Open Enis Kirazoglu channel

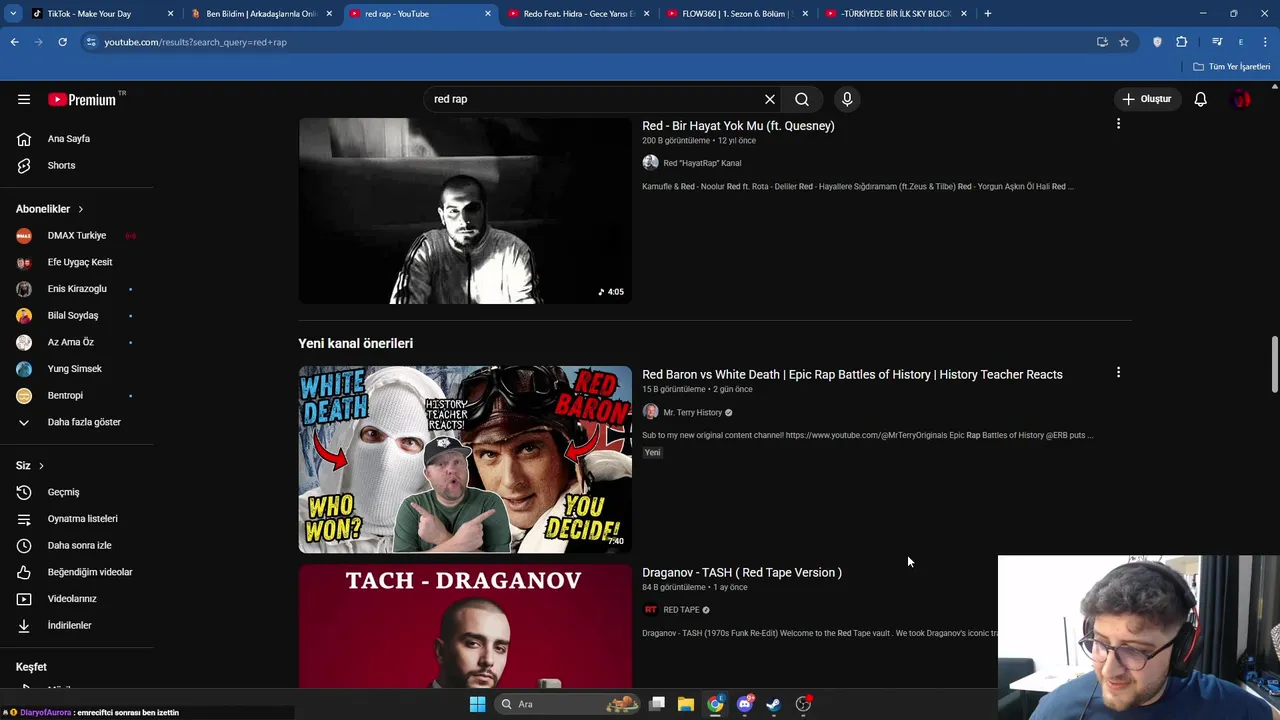77,289
